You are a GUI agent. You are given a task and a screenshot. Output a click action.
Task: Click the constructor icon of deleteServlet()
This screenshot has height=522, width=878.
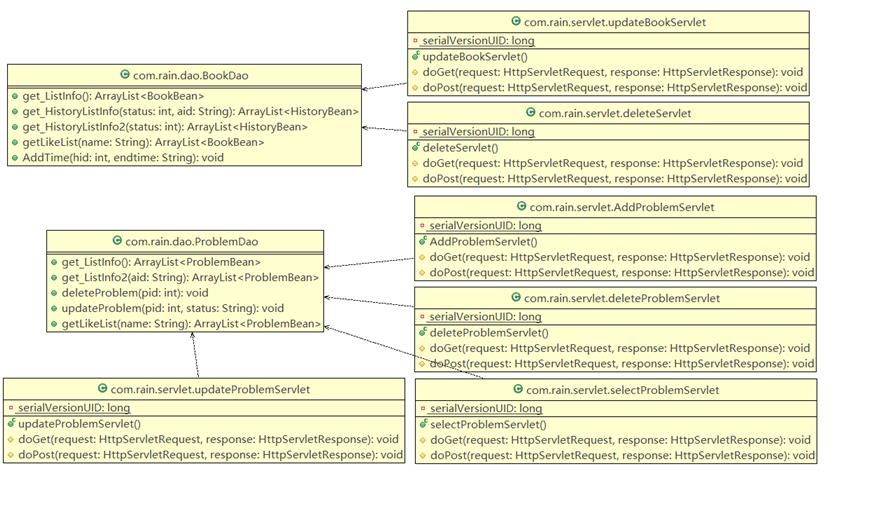coord(415,147)
